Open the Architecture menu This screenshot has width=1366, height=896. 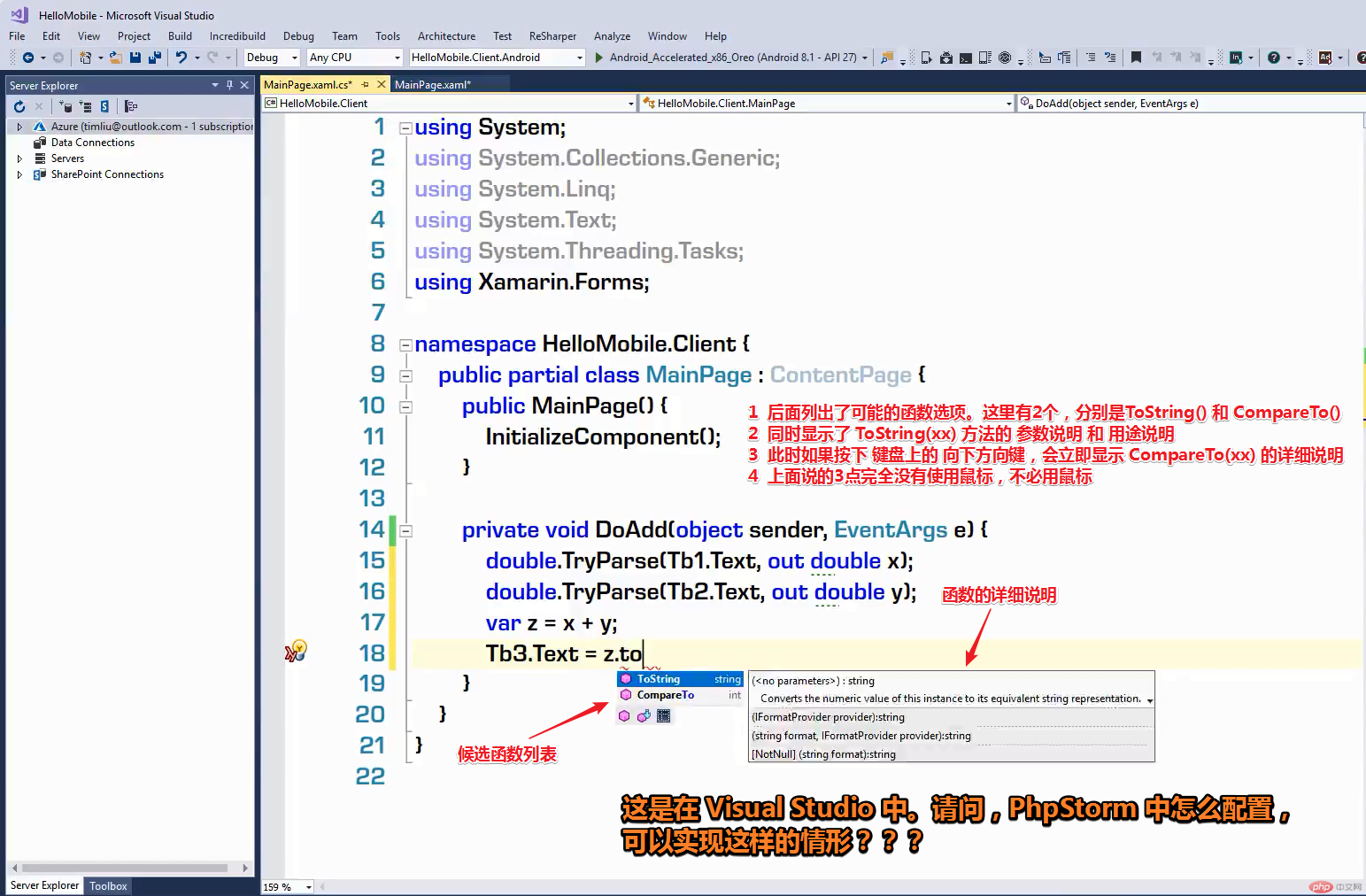click(x=446, y=36)
